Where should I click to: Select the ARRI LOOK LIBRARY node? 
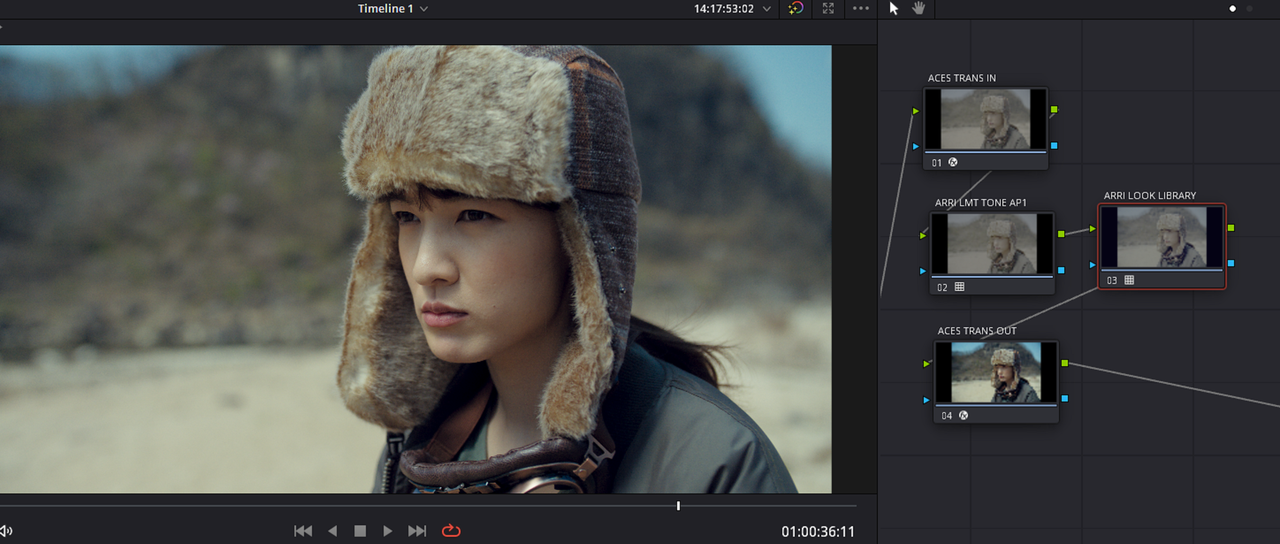(1162, 246)
